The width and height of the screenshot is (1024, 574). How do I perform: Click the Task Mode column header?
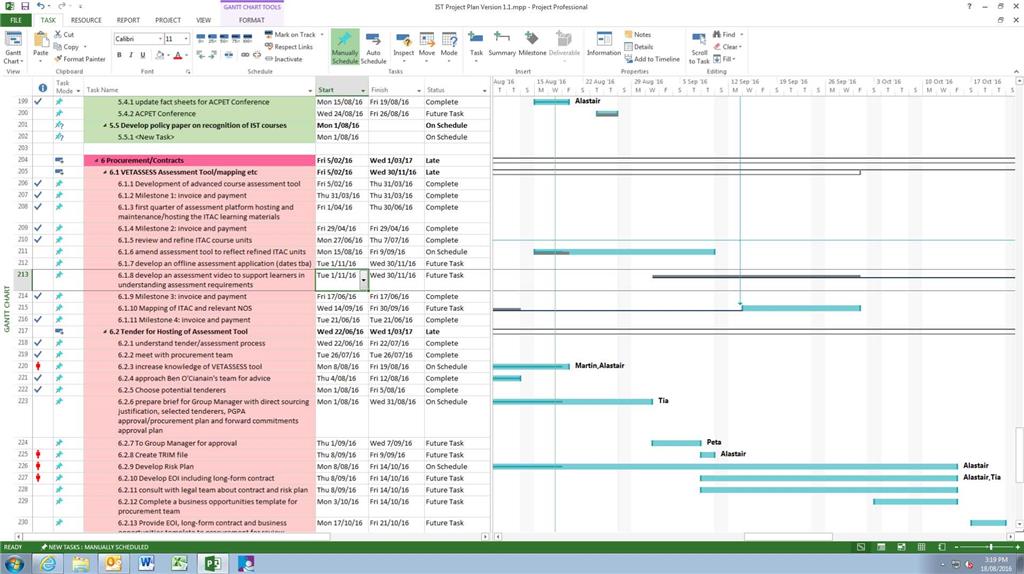(x=67, y=87)
